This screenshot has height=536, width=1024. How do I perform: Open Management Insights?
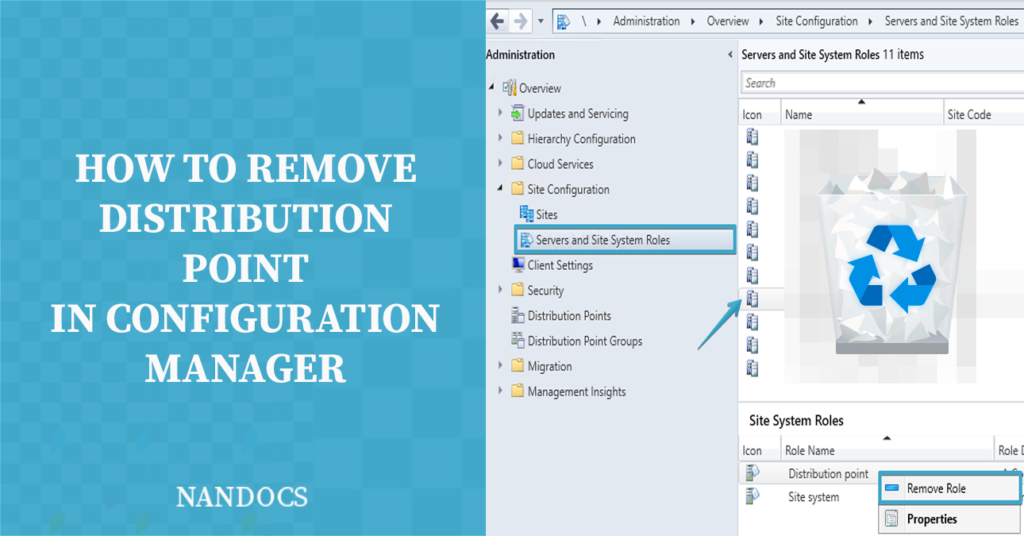tap(577, 392)
